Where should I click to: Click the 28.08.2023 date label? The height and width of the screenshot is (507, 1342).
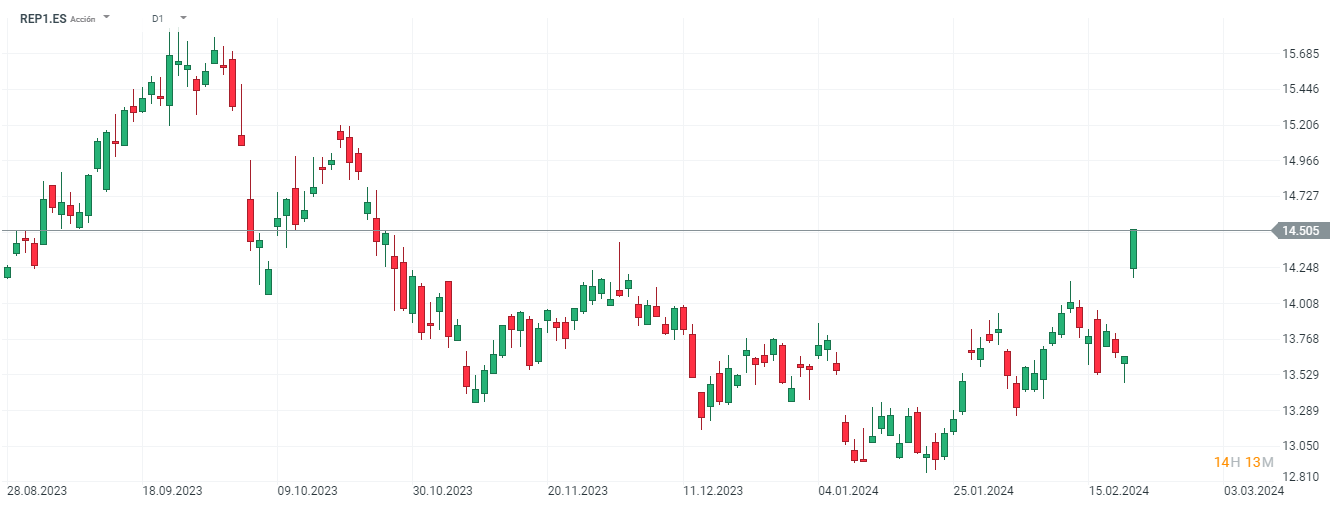coord(37,491)
